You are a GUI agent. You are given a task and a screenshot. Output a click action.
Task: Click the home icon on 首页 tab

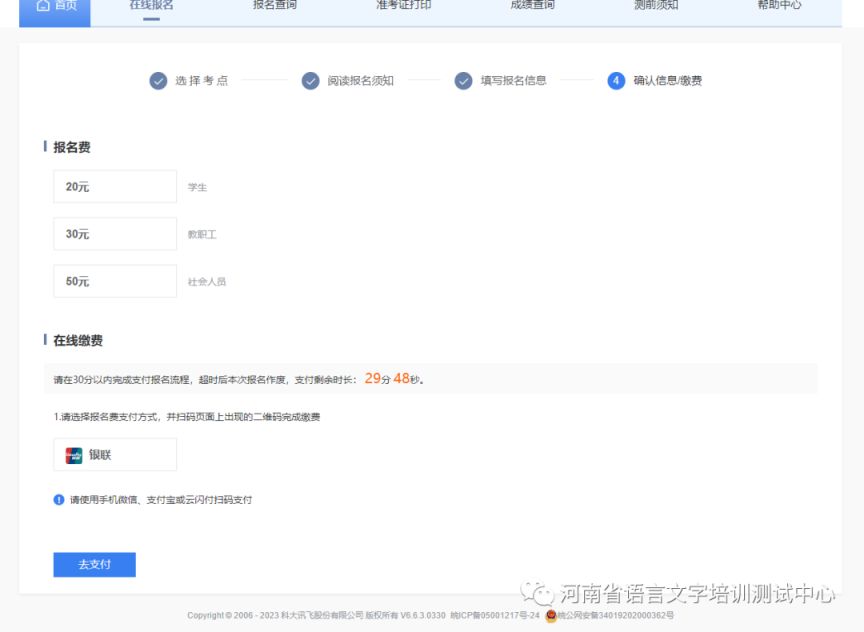[42, 6]
